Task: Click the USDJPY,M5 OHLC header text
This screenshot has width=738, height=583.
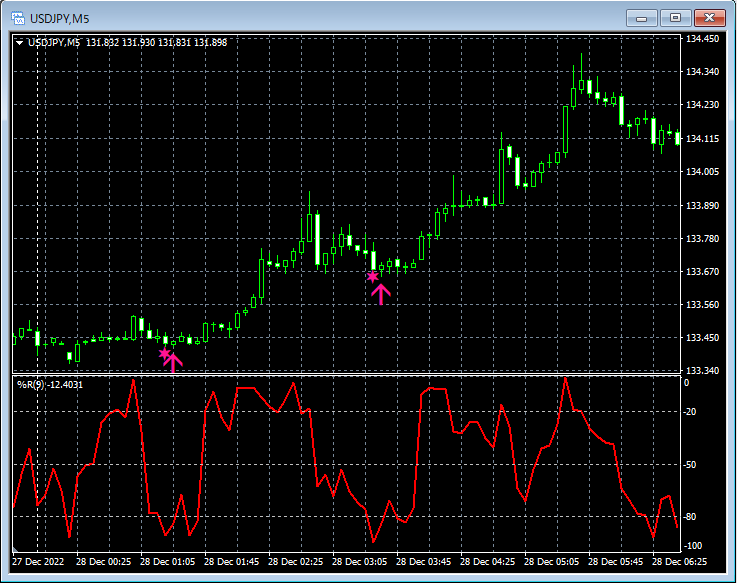Action: (x=128, y=43)
